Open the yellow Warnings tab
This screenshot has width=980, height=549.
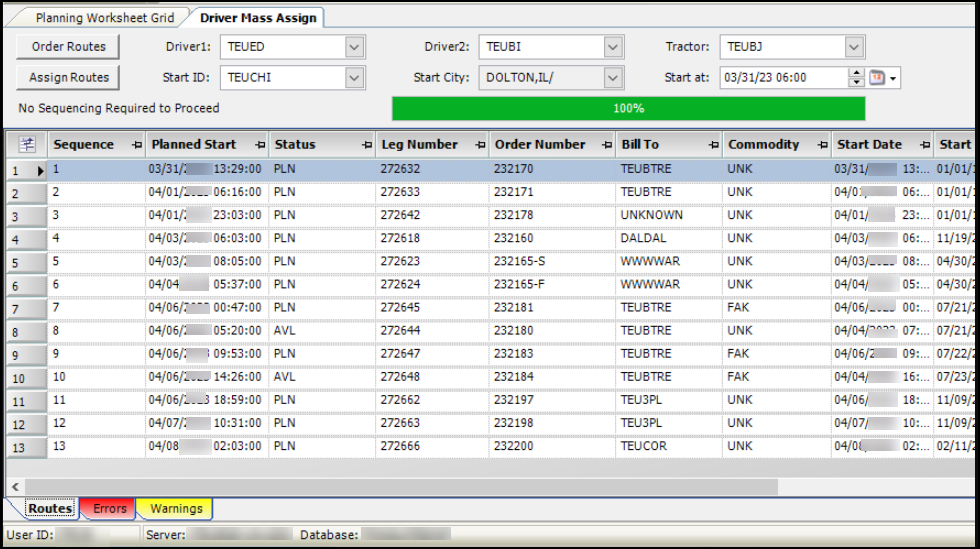[176, 508]
